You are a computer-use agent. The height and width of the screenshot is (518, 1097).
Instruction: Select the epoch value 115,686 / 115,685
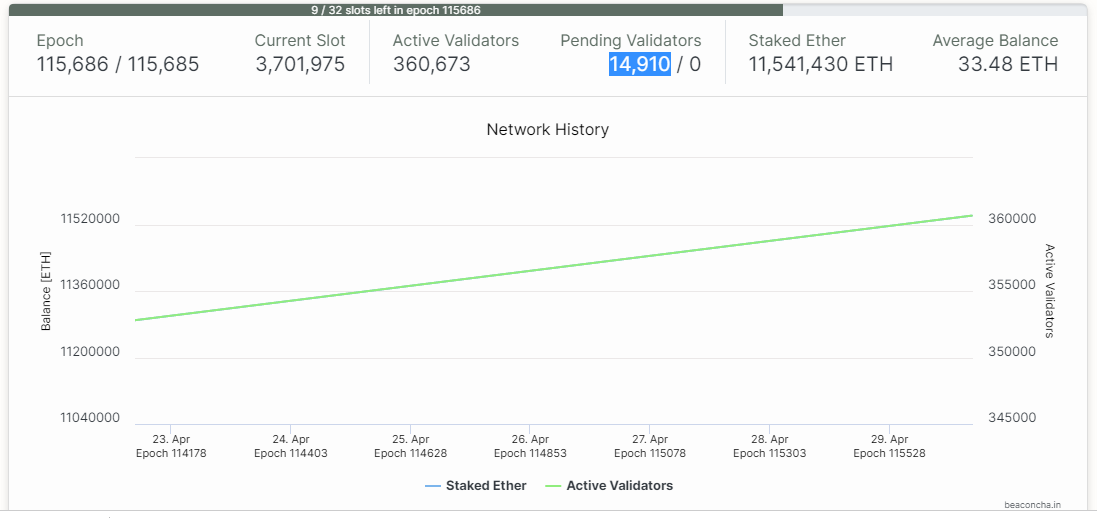118,64
